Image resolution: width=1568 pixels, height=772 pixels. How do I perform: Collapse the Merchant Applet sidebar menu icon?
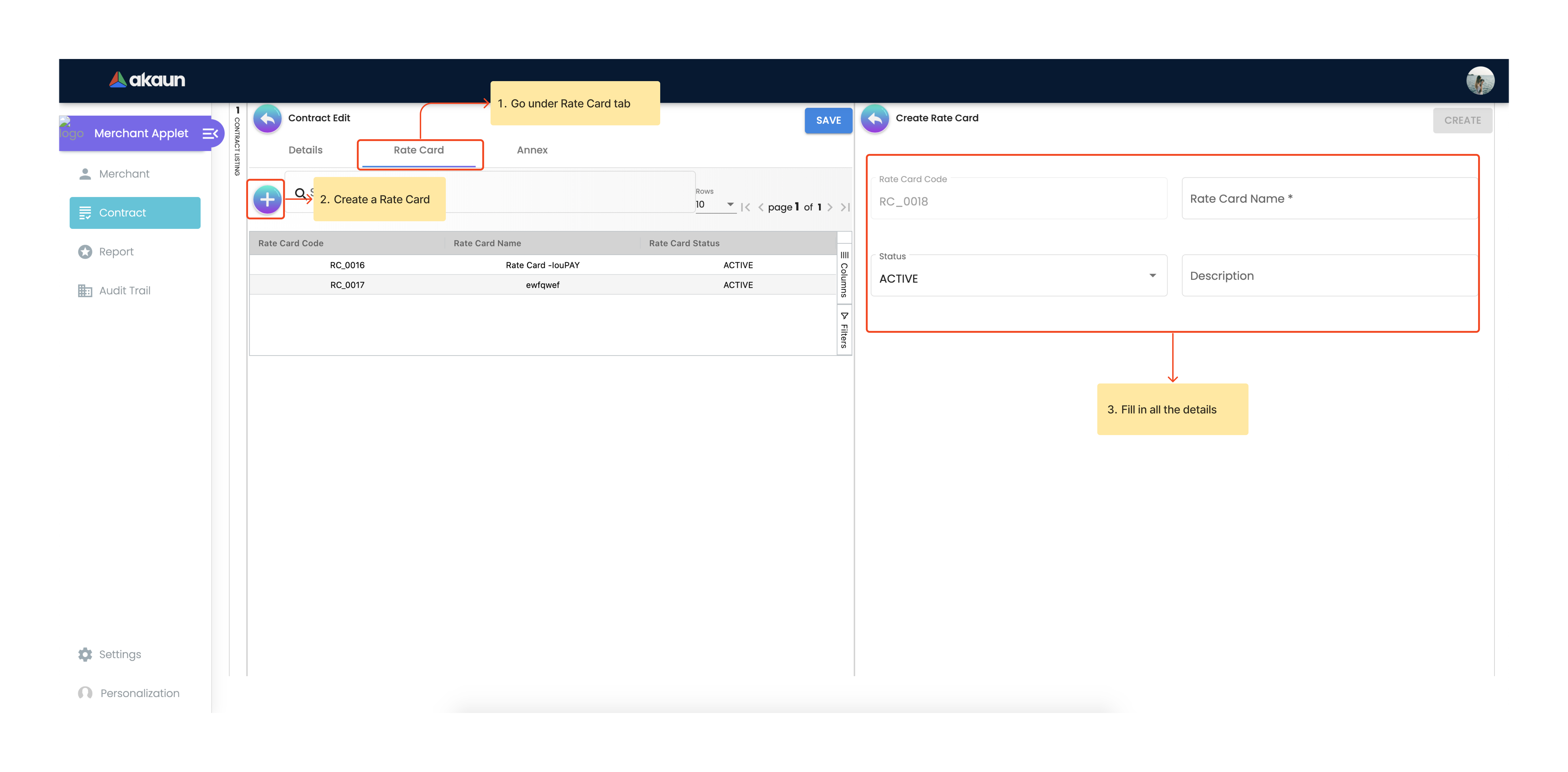(x=210, y=134)
